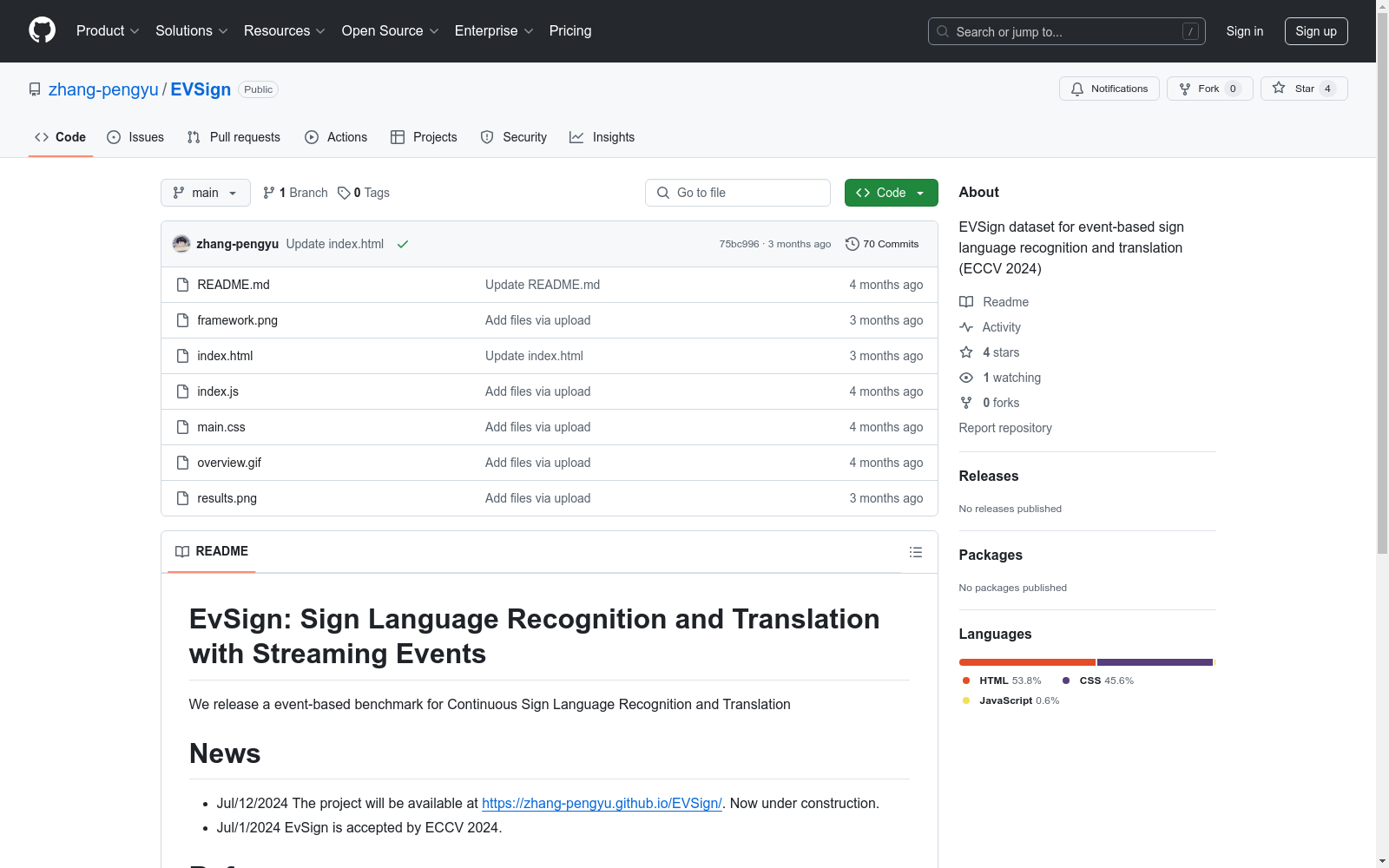
Task: Click the CSS 45.6% language entry
Action: click(x=1098, y=681)
